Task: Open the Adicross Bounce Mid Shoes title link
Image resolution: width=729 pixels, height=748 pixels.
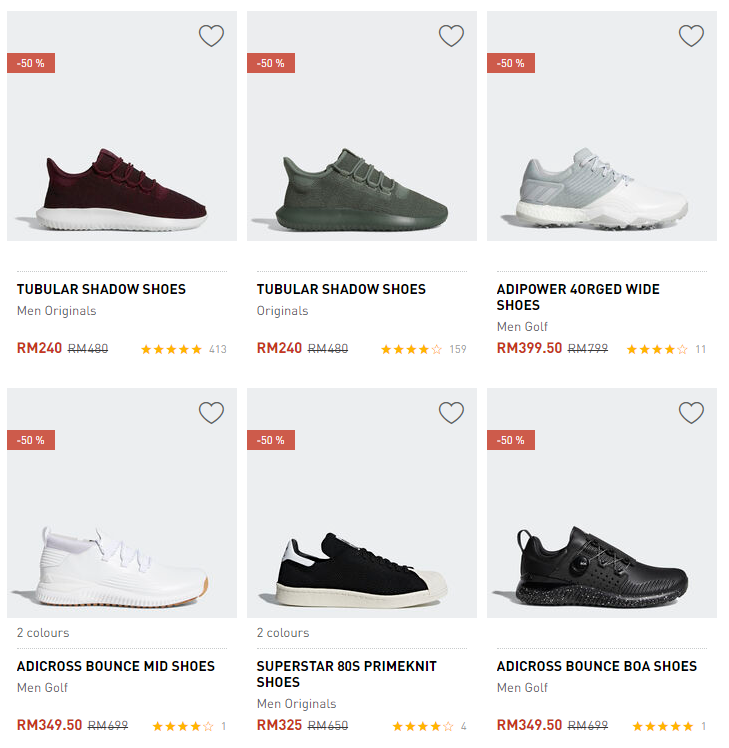Action: click(116, 666)
